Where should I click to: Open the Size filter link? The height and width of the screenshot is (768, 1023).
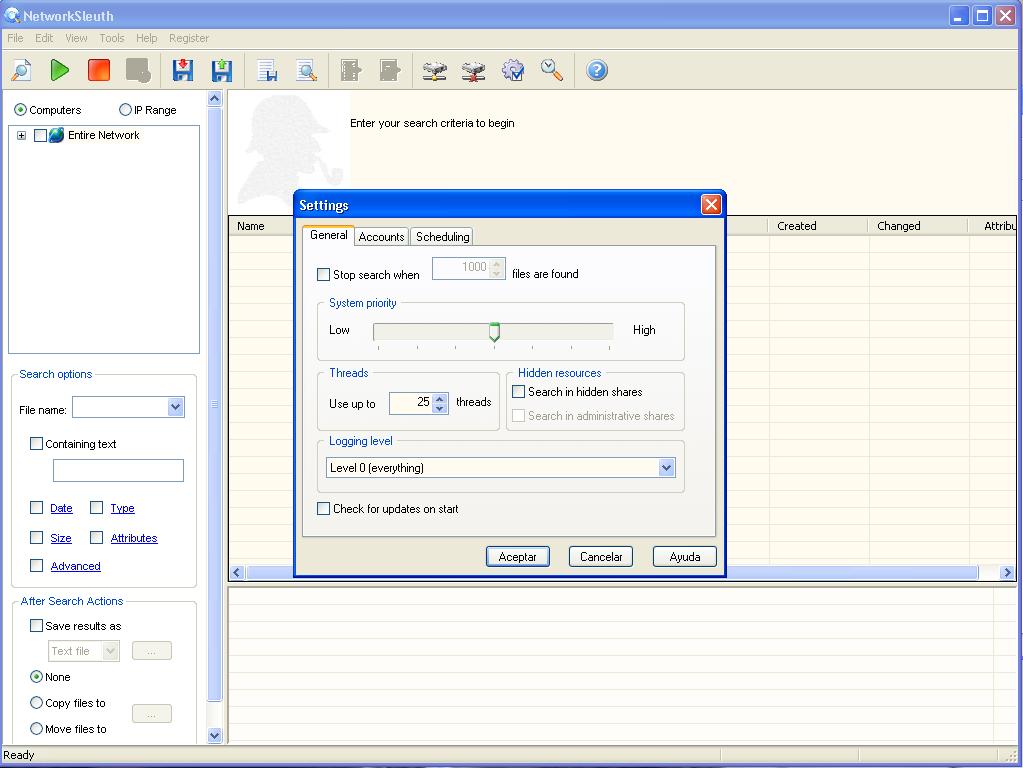coord(61,538)
